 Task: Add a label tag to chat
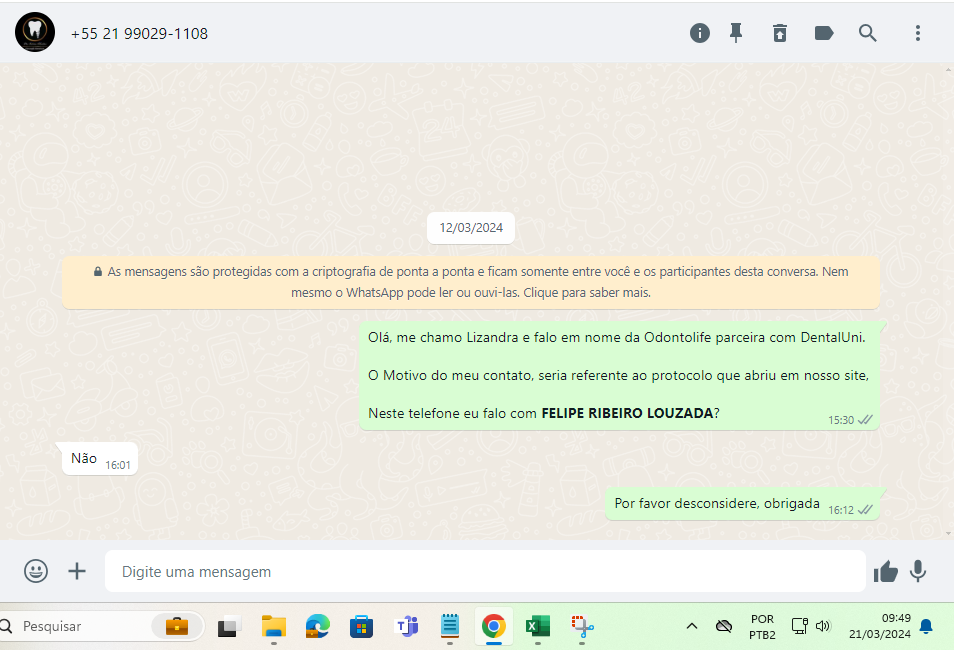[824, 33]
